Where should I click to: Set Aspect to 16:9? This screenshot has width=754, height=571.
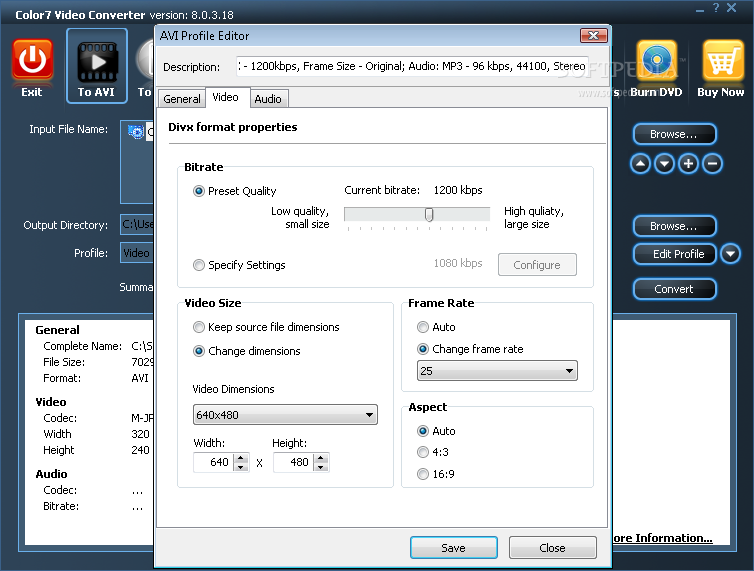tap(423, 474)
